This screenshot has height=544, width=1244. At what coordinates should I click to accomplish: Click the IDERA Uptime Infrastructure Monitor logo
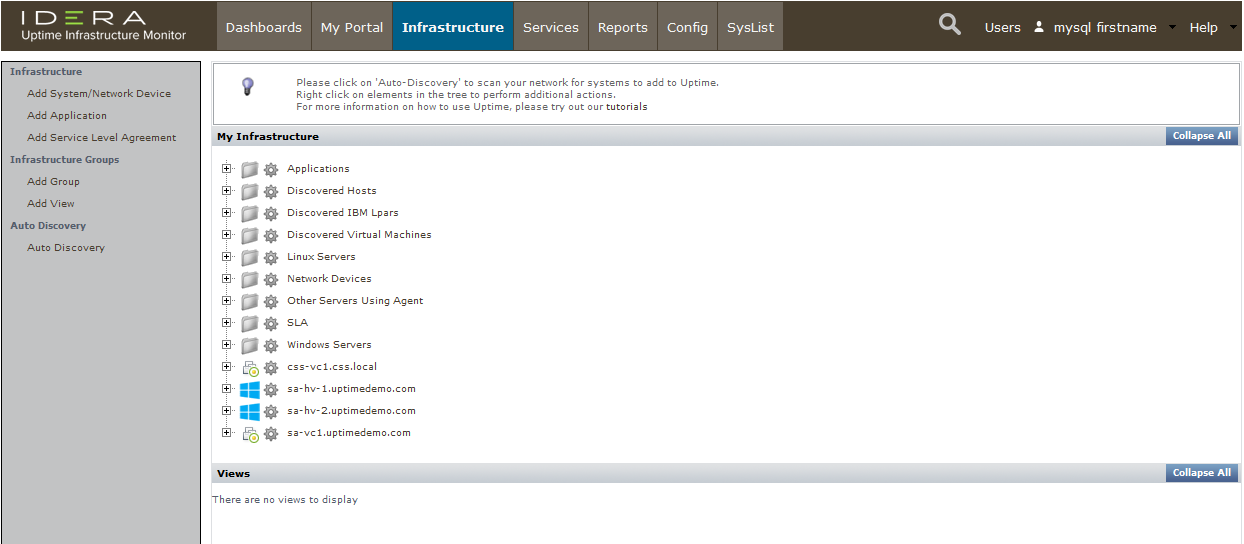(x=104, y=26)
